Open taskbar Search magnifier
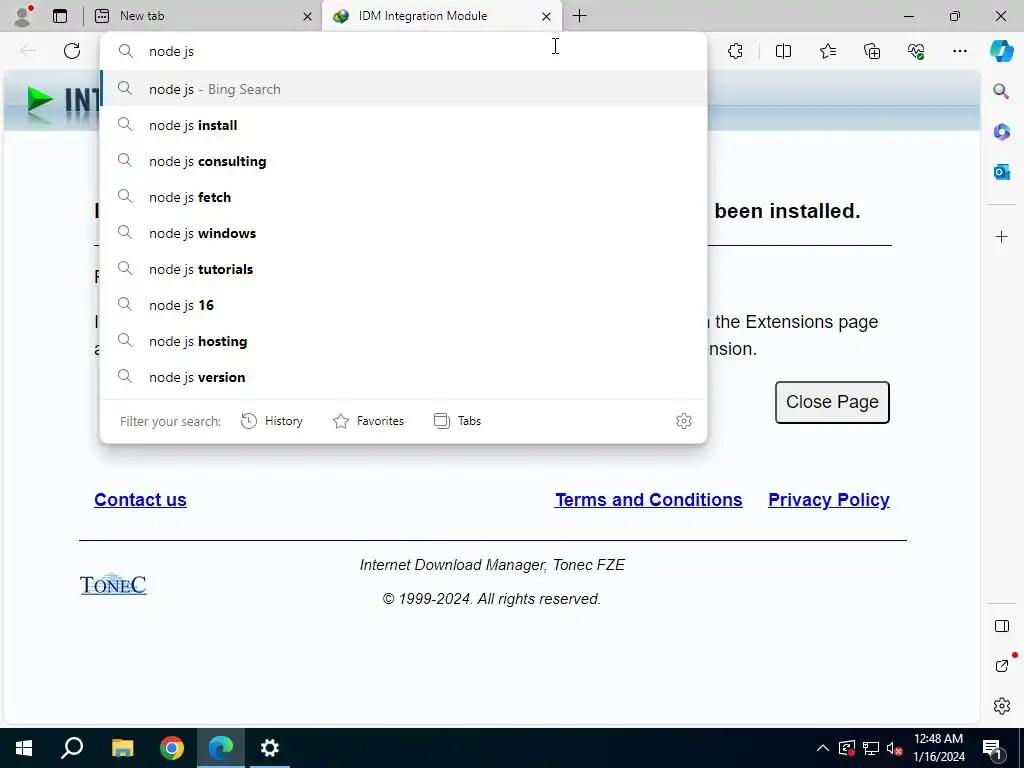 pos(72,748)
